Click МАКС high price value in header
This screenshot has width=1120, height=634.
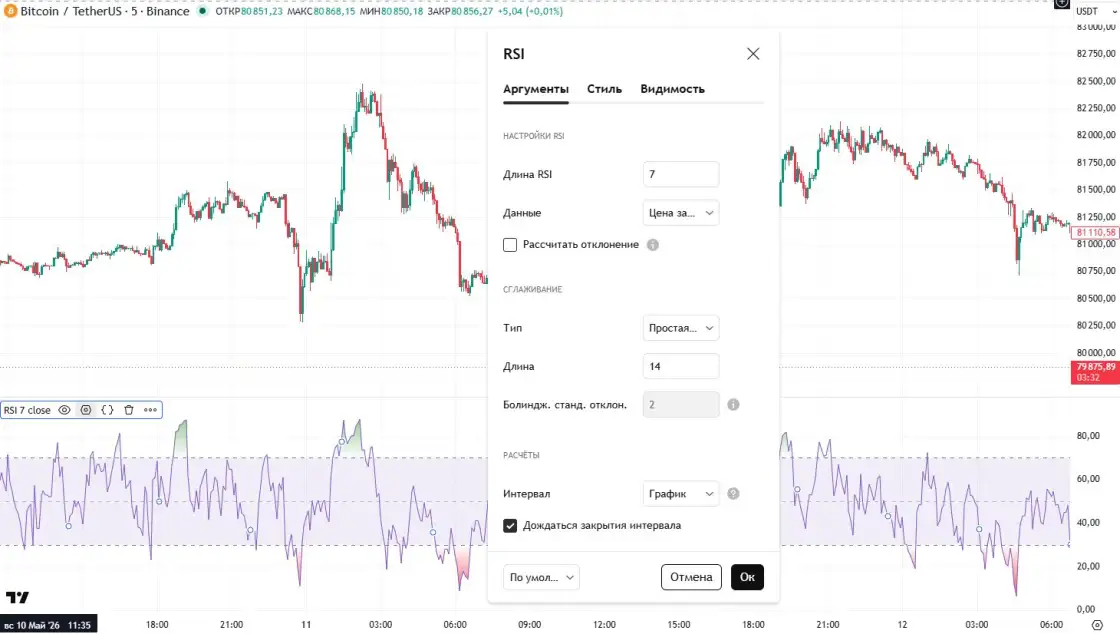click(x=334, y=11)
